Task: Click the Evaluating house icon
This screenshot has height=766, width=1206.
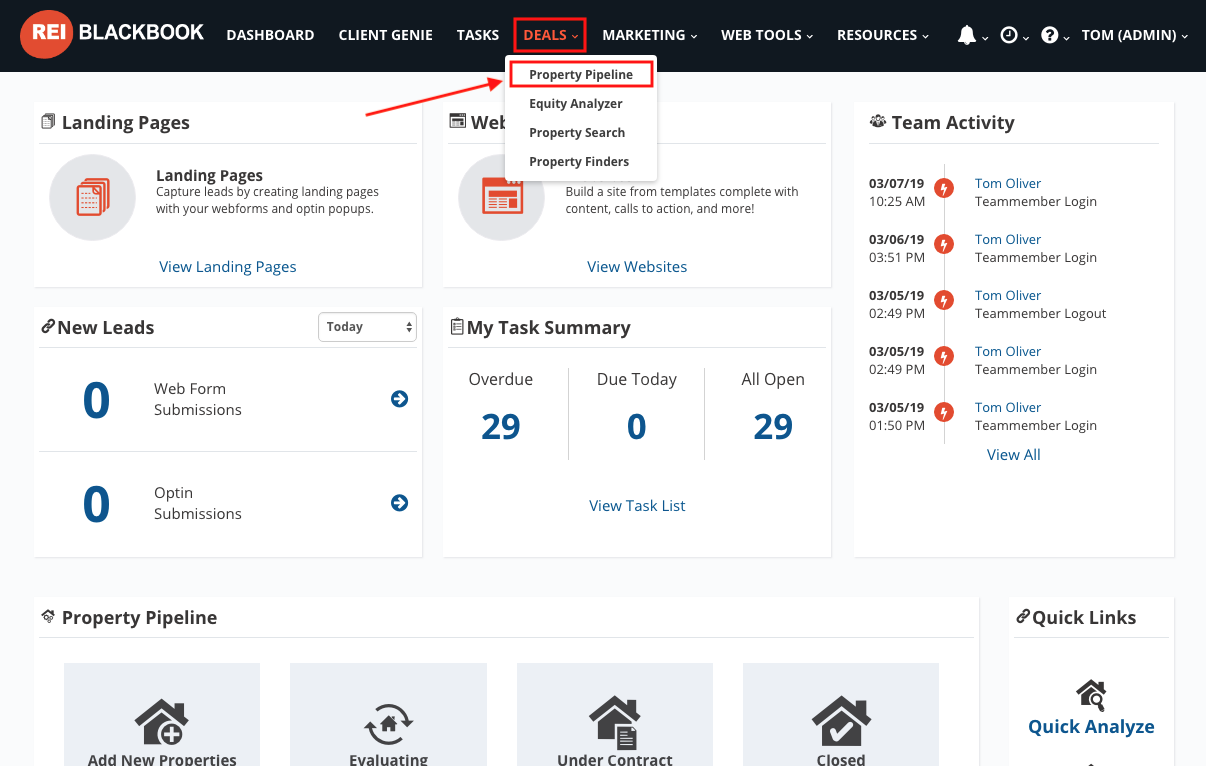Action: click(389, 724)
